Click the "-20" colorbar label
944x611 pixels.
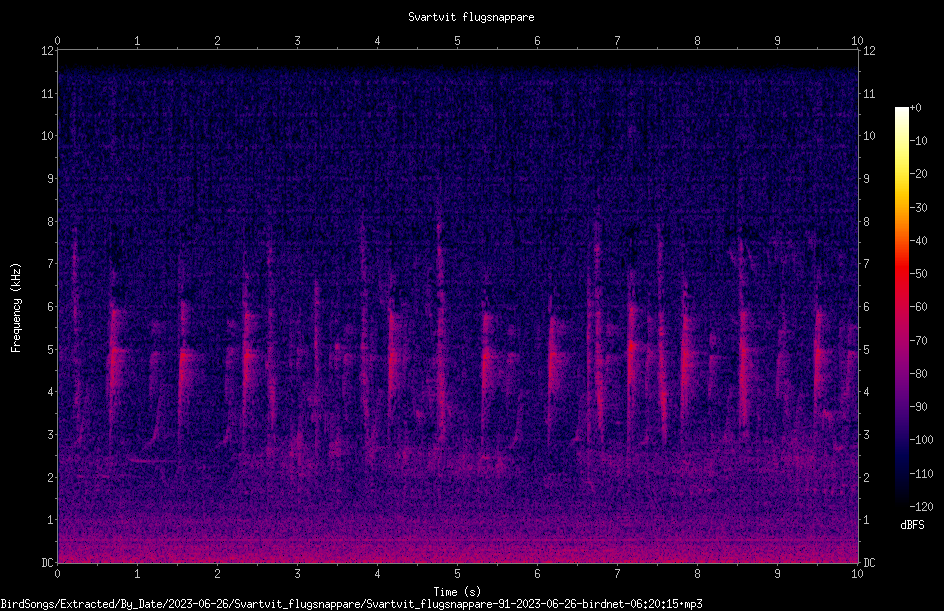pos(918,174)
